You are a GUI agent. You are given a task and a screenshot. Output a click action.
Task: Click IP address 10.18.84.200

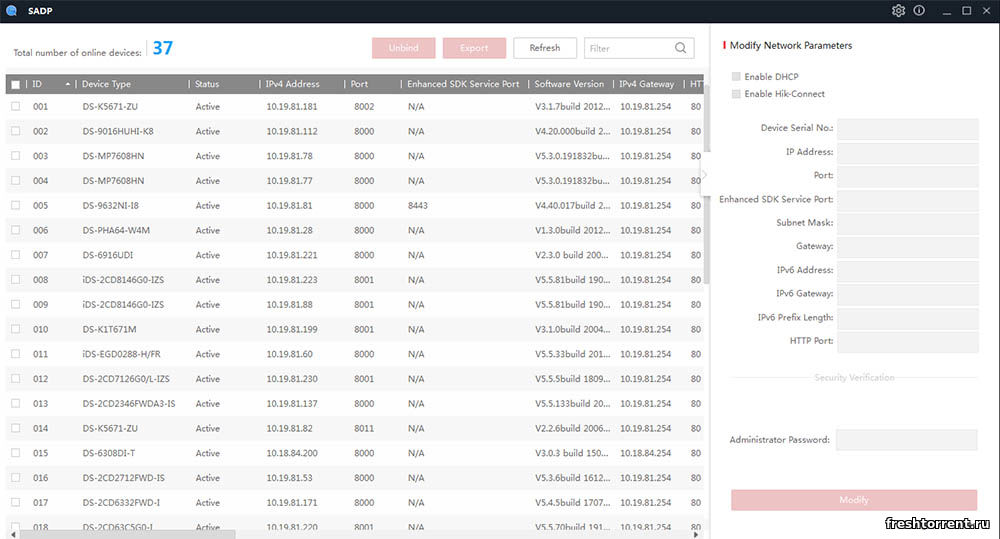pyautogui.click(x=292, y=453)
